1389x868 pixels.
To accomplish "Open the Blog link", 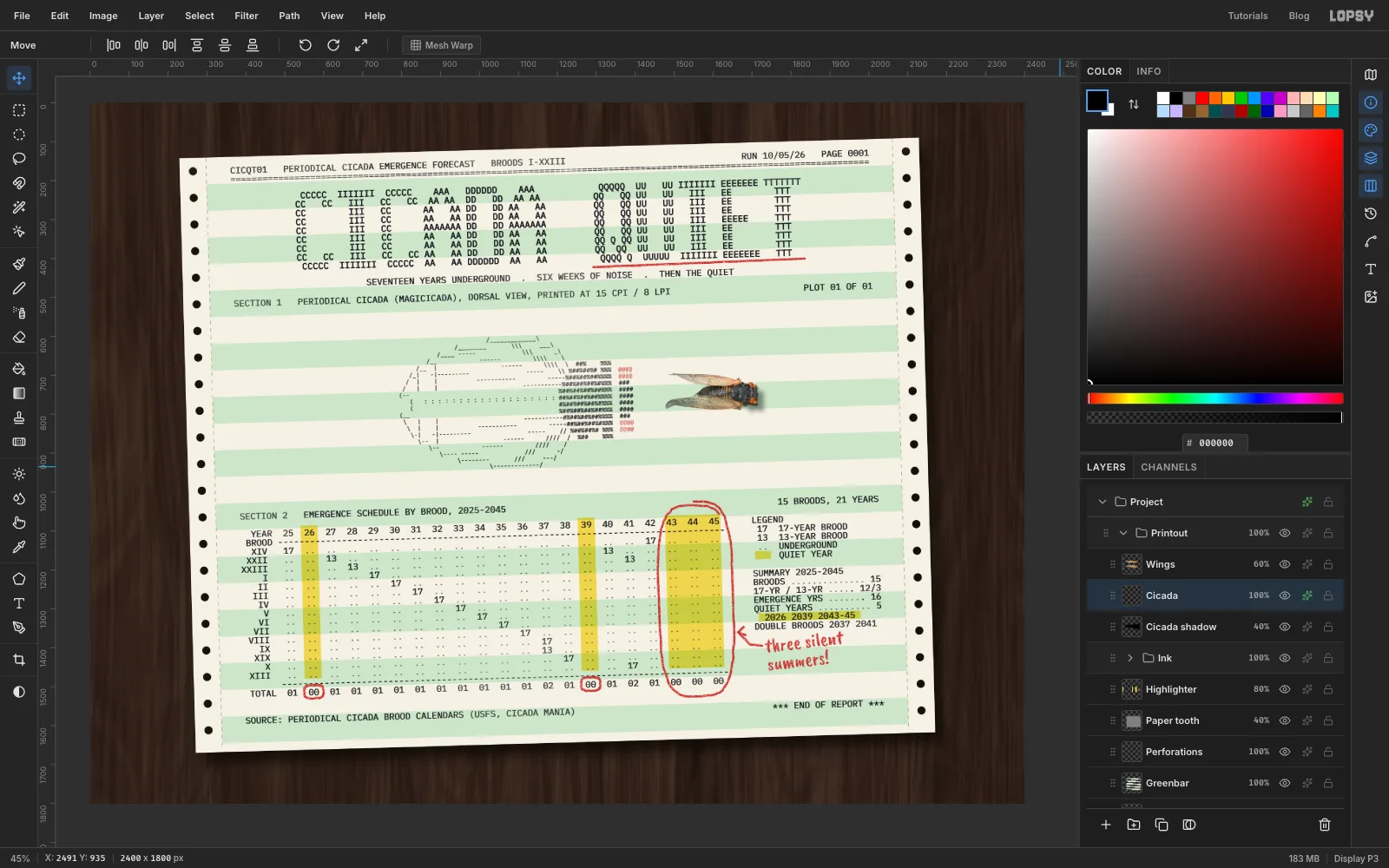I will 1299,16.
